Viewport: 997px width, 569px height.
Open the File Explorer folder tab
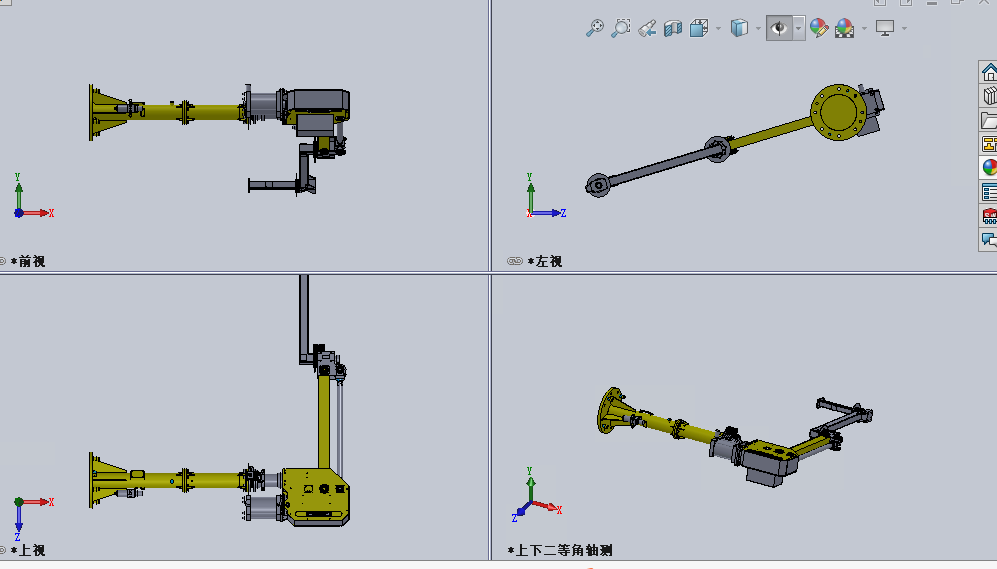pos(989,120)
